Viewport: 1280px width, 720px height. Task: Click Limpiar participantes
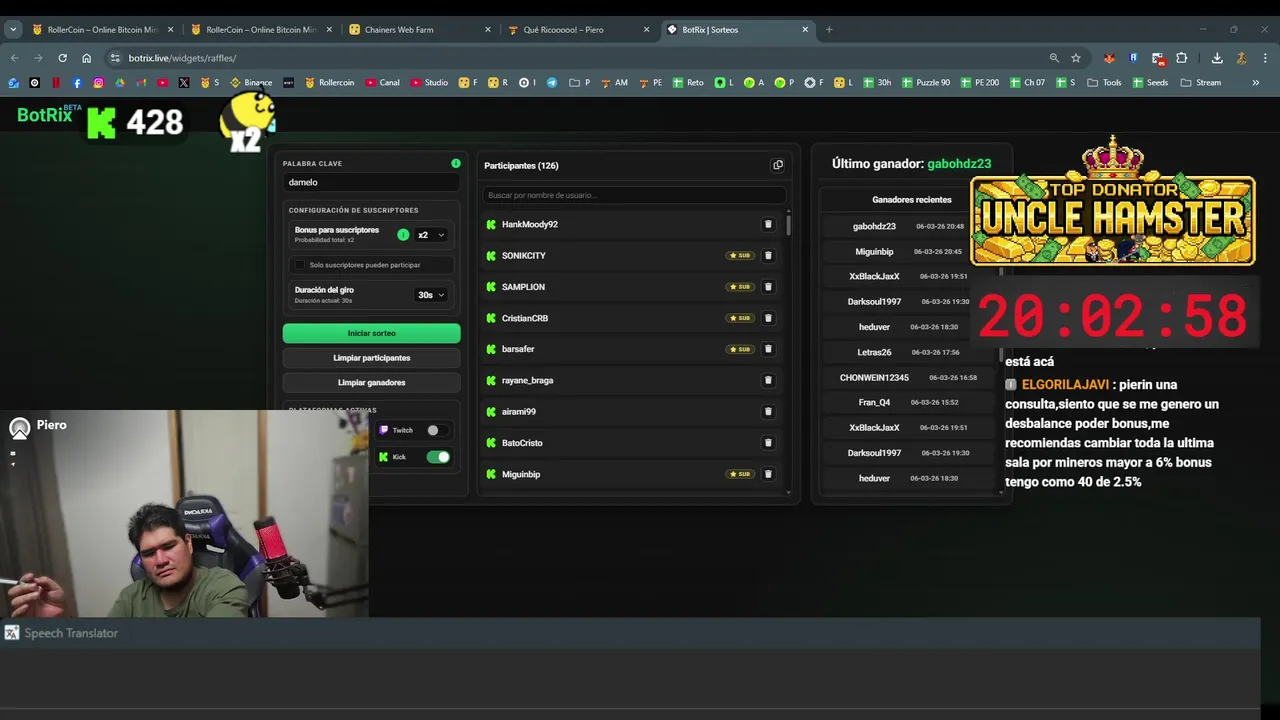371,358
